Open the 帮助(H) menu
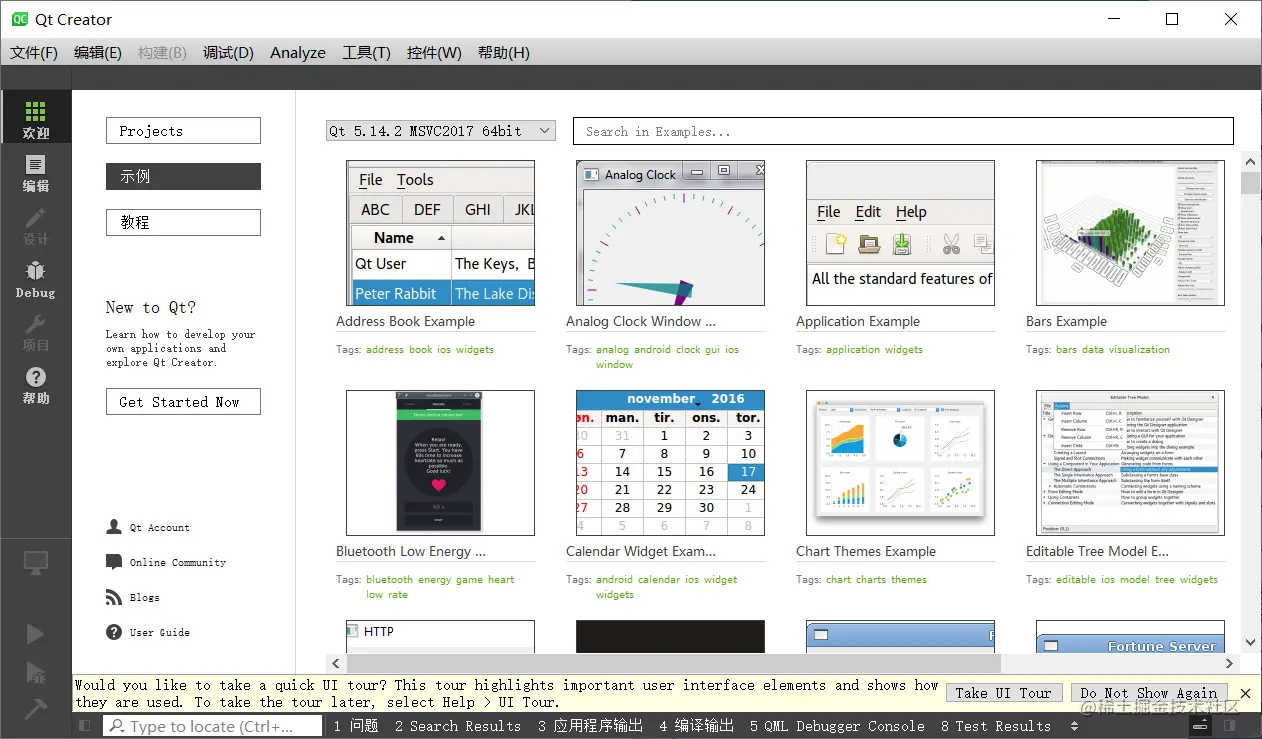 point(504,53)
